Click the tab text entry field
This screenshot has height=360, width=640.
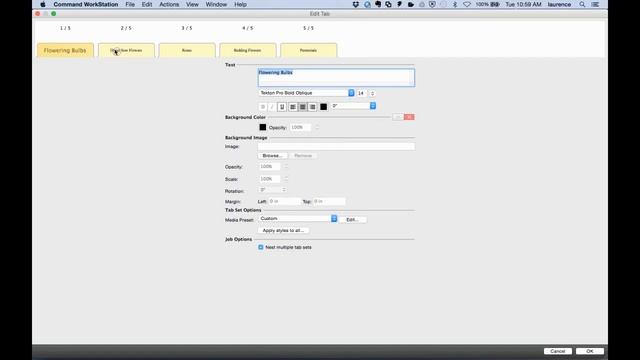336,78
